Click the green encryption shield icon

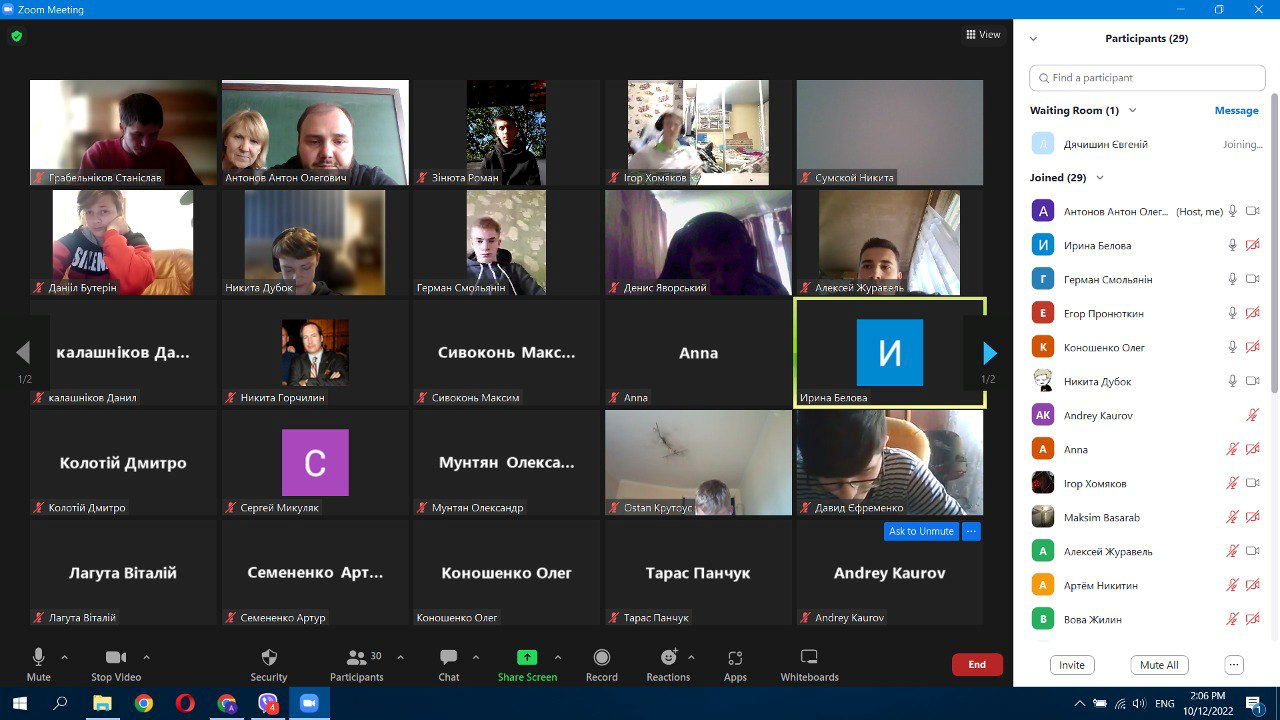16,36
